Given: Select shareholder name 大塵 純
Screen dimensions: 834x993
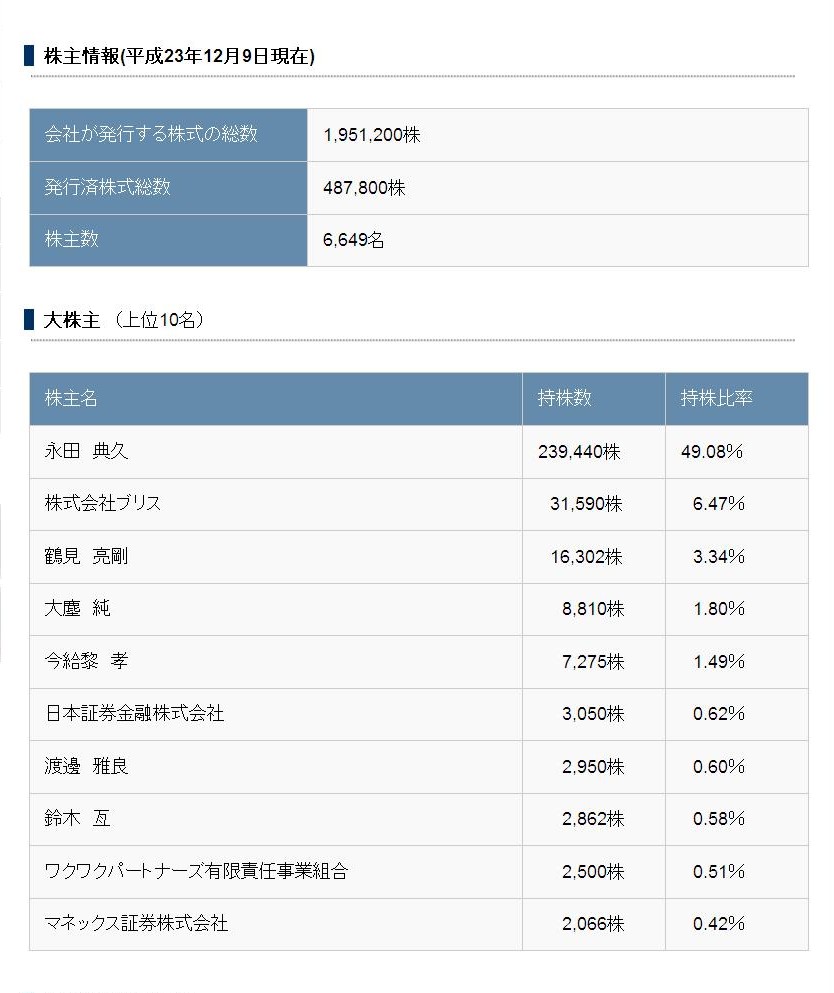Looking at the screenshot, I should click(77, 609).
